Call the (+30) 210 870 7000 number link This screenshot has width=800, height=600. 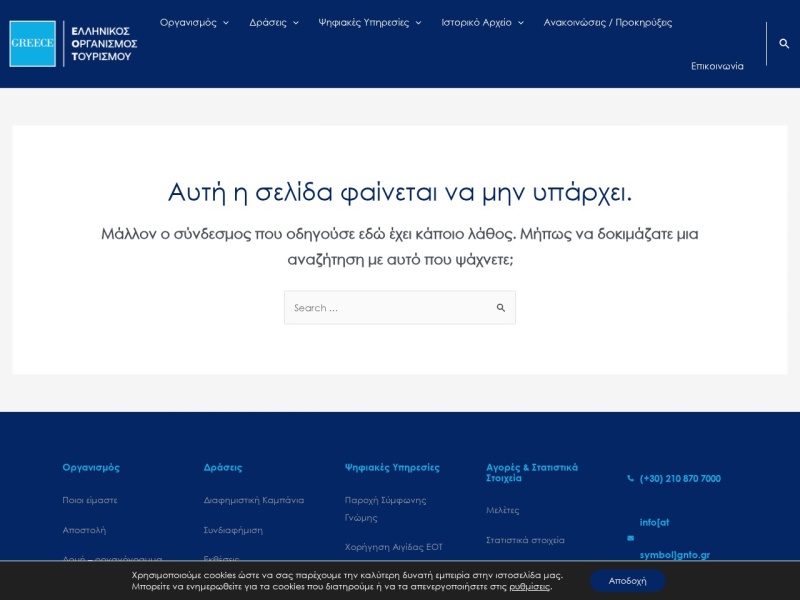(x=680, y=479)
